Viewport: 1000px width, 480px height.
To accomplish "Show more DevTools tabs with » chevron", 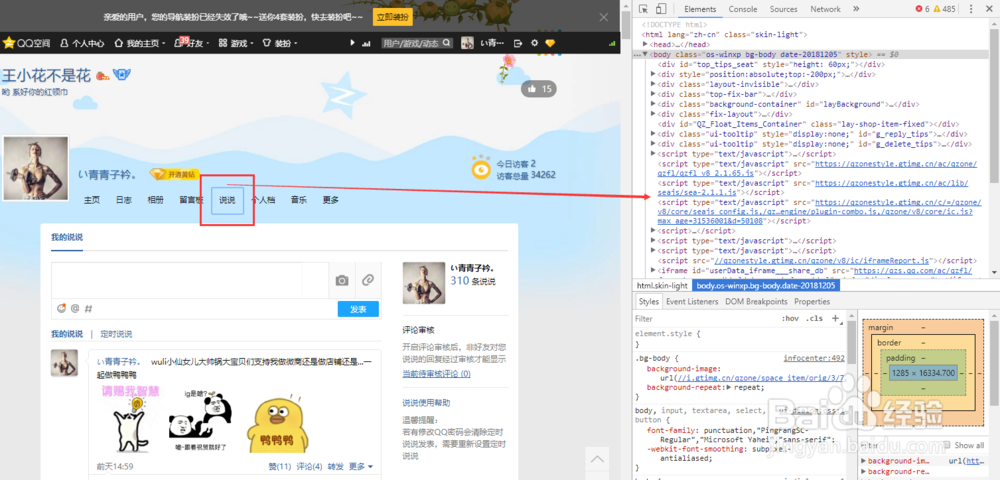I will (855, 9).
